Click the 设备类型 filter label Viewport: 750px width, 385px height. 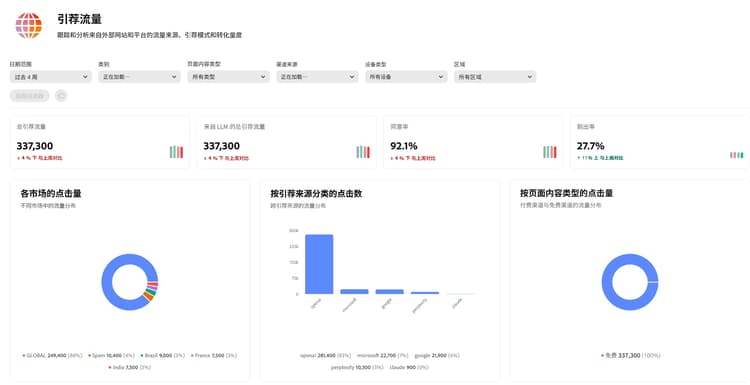tap(376, 64)
